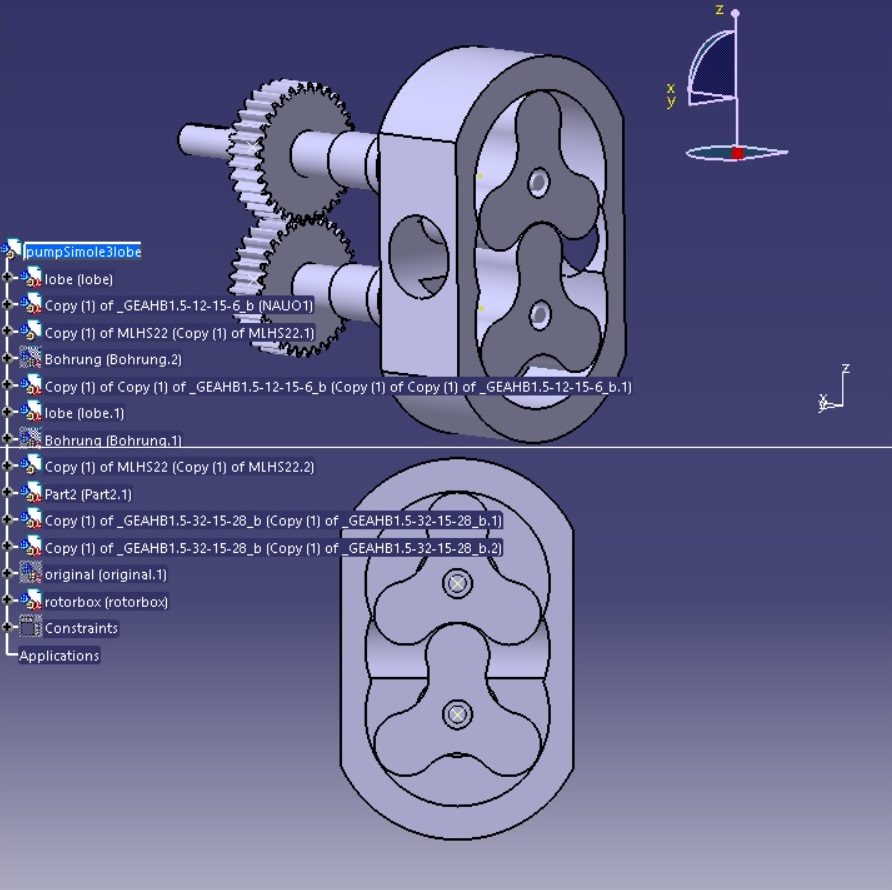Screen dimensions: 892x890
Task: Expand the Copy (1) of MLHS22.2 node
Action: 7,465
